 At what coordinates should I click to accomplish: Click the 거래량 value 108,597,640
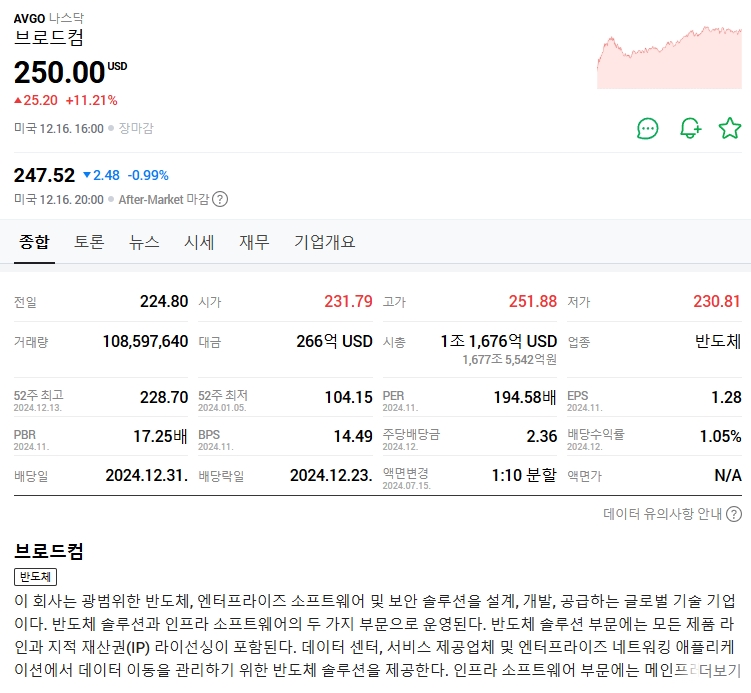tap(145, 341)
